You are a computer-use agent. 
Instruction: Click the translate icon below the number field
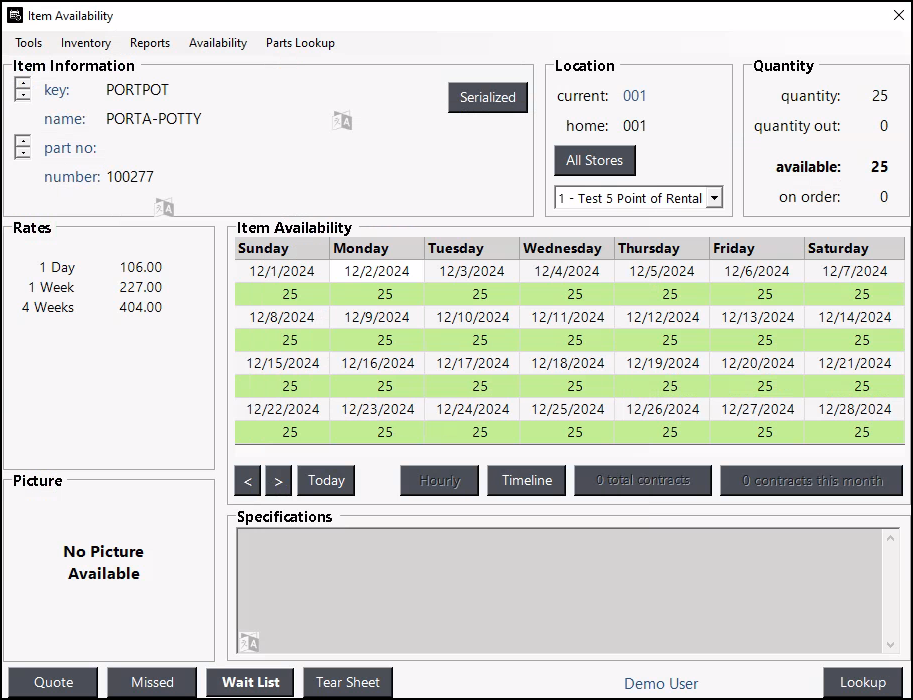tap(164, 207)
